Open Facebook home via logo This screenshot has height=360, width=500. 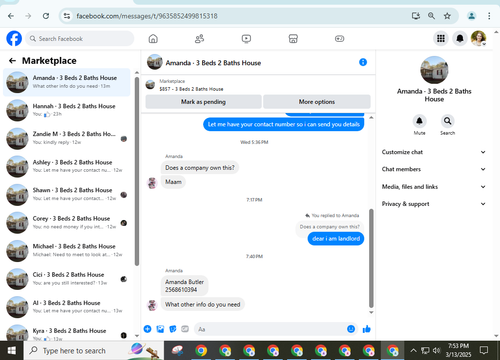tap(14, 39)
